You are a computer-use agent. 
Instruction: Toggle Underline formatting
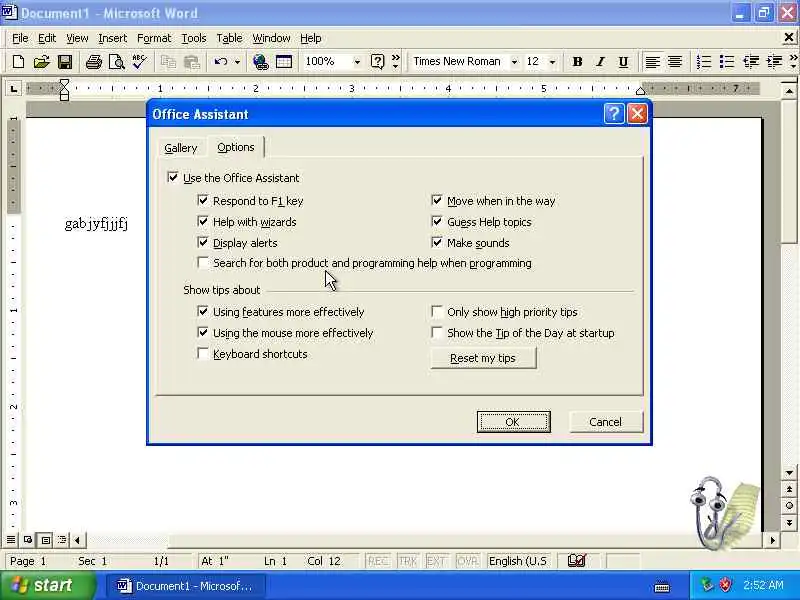tap(623, 62)
